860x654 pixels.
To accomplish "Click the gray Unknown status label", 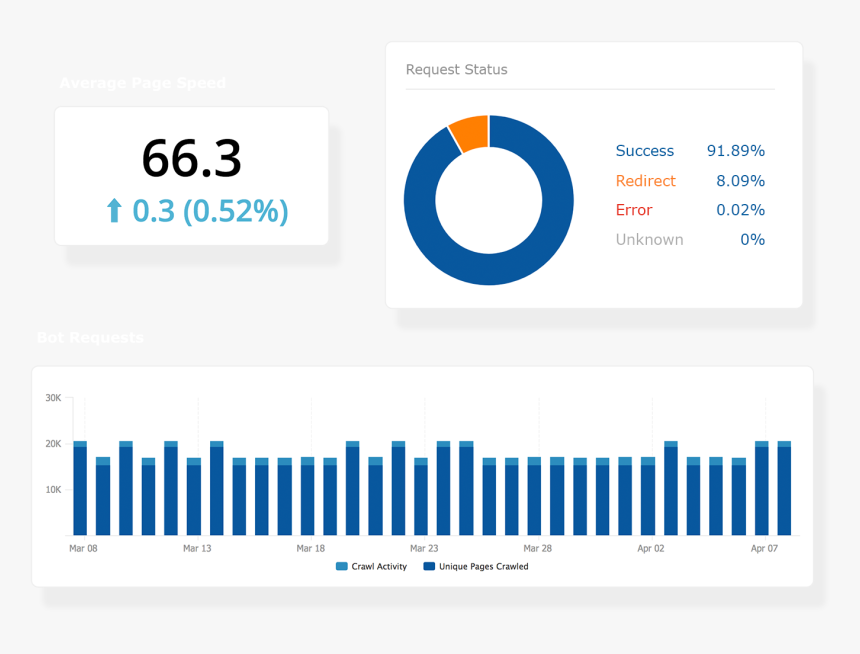I will [649, 240].
